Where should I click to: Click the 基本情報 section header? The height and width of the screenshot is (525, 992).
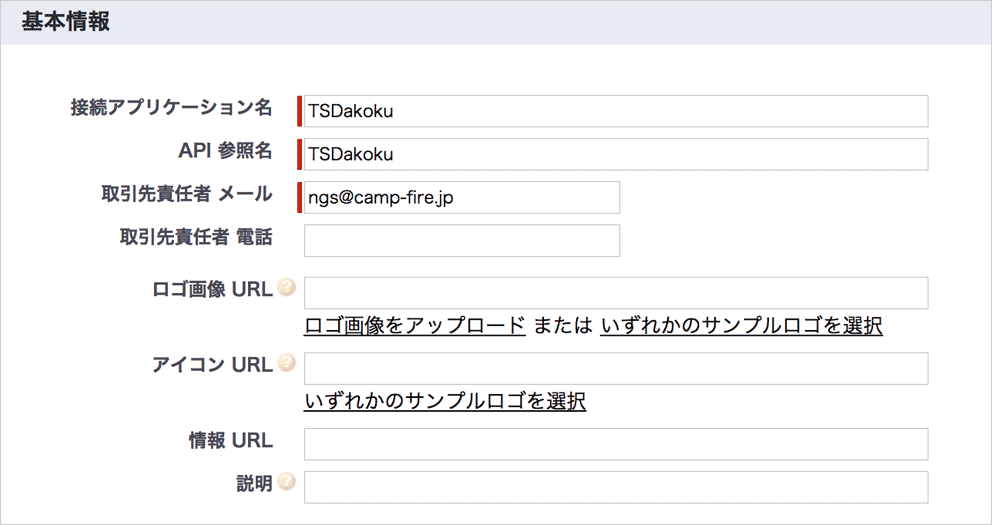[x=66, y=22]
